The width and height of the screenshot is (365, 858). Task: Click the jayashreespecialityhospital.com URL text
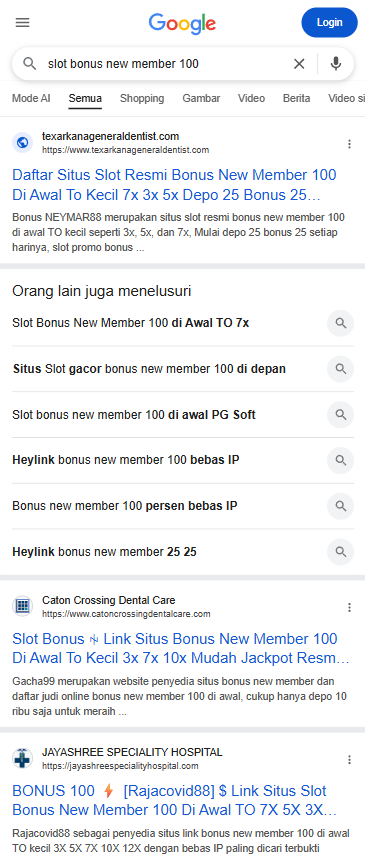[x=120, y=766]
